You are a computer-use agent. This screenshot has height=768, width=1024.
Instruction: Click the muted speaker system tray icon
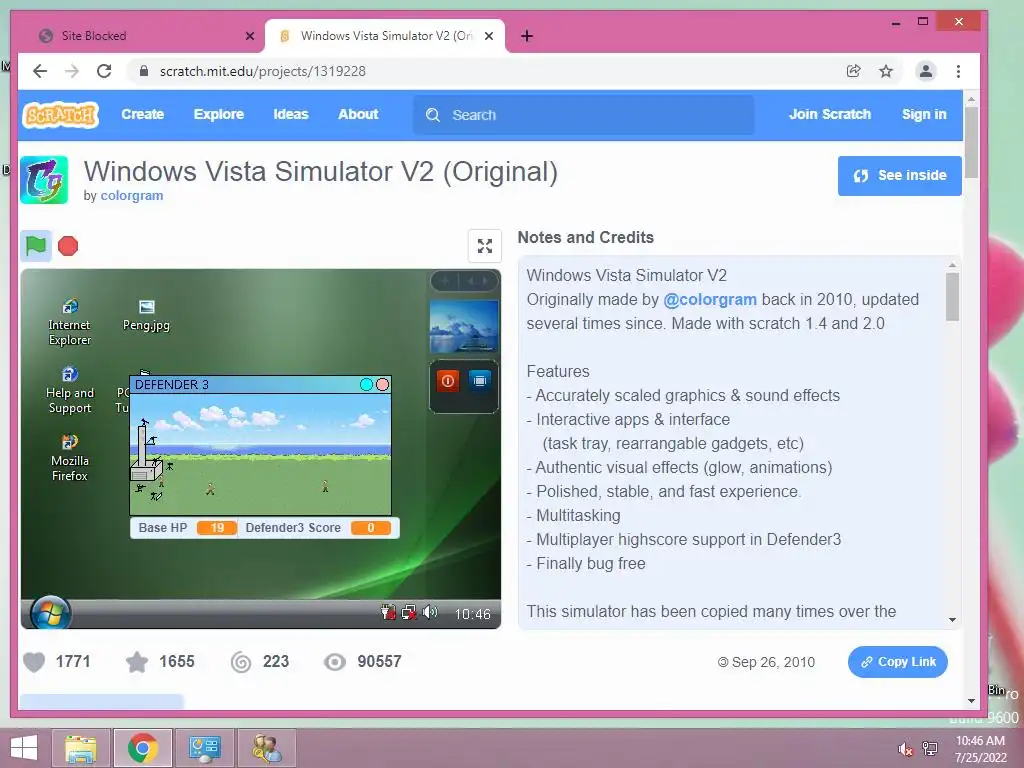tap(905, 749)
